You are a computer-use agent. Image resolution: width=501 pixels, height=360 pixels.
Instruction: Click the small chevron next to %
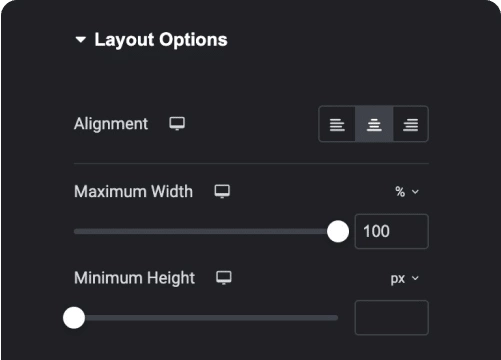[415, 192]
